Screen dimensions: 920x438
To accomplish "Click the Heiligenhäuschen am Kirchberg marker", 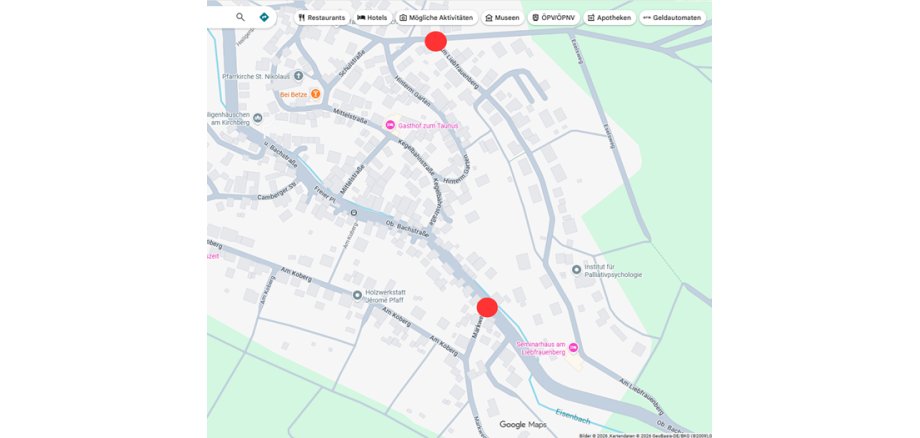I will pos(258,118).
